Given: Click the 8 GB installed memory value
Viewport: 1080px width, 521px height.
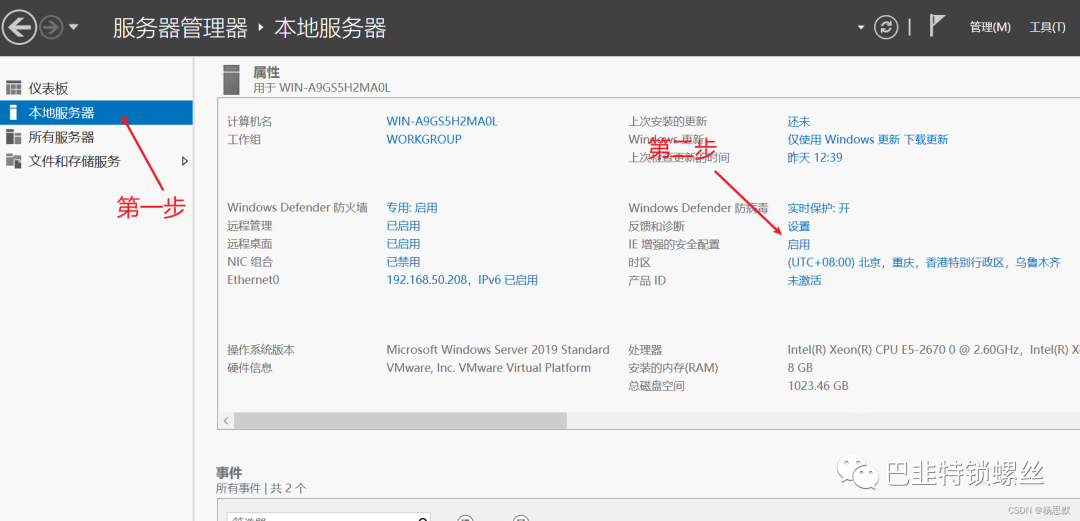Looking at the screenshot, I should (x=800, y=368).
